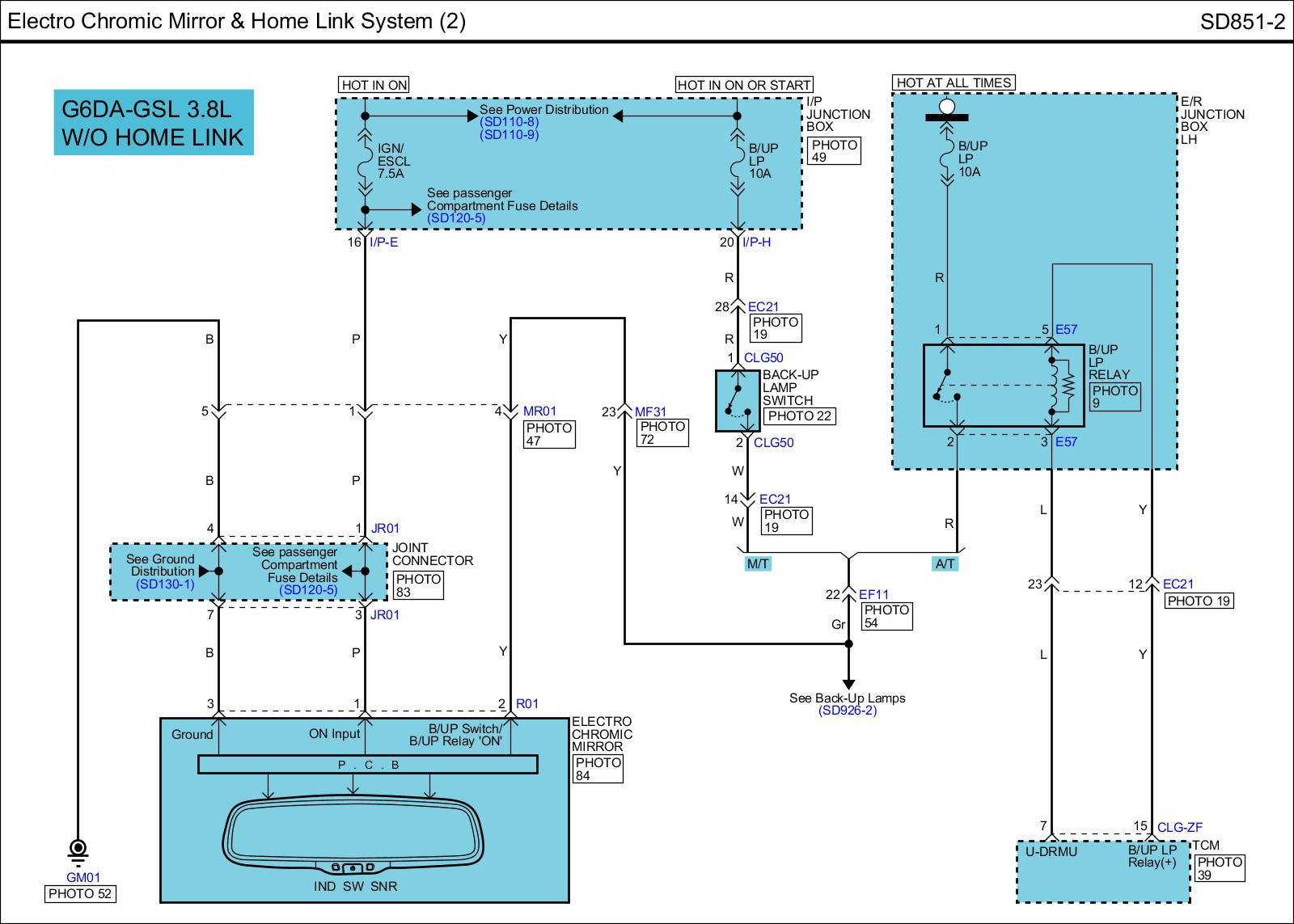This screenshot has width=1294, height=924.
Task: Open PHOTO 84 for the electro chromic mirror
Action: point(598,769)
